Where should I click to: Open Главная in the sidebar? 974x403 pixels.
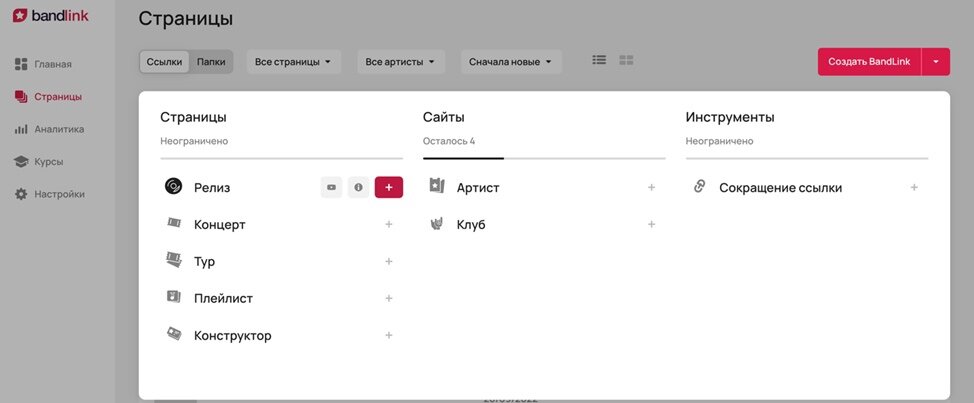tap(53, 64)
